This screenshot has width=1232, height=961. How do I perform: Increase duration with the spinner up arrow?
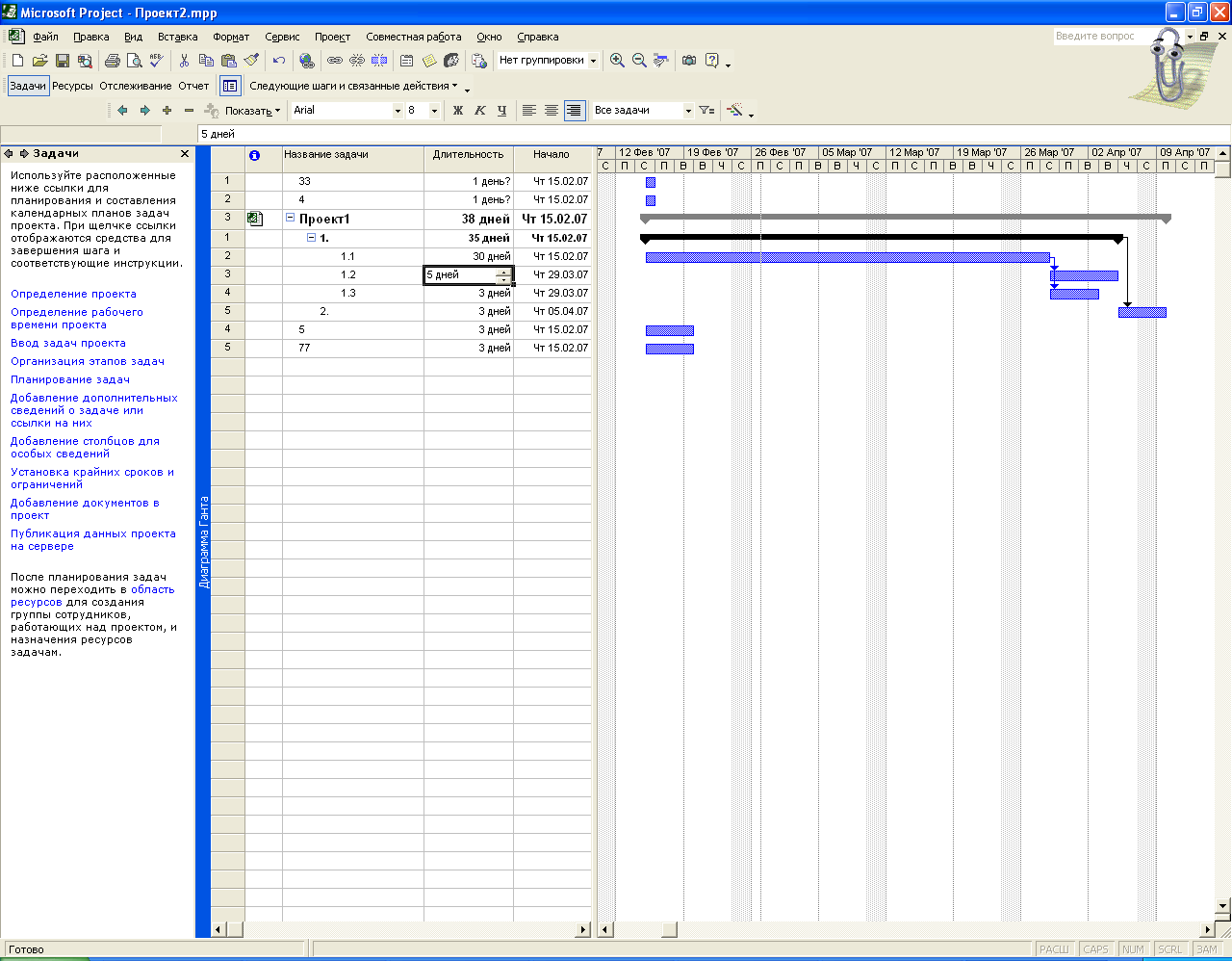point(503,272)
